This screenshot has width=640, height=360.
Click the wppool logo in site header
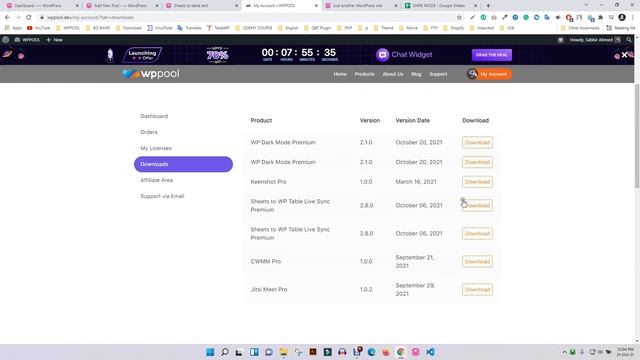click(151, 74)
